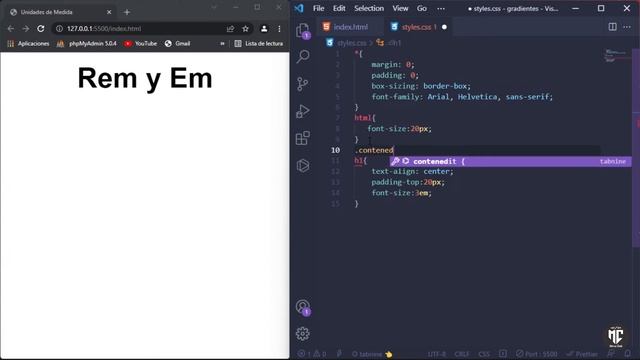This screenshot has height=360, width=640.
Task: Select the Unidades de Medida browser tab
Action: 61,12
